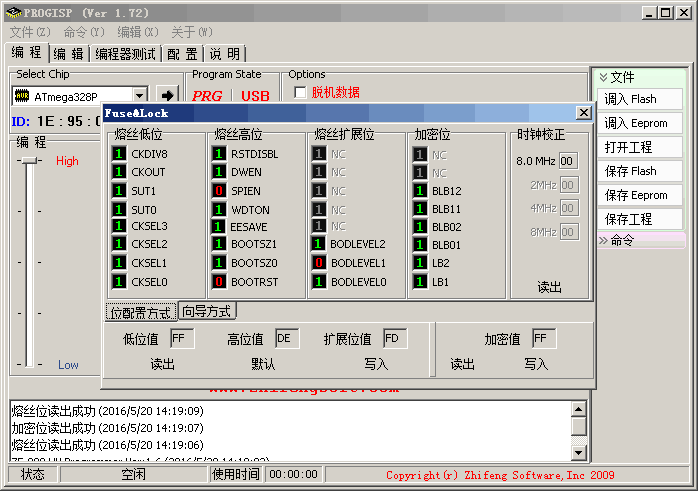Switch to the 编辑 tab
Screen dimensions: 698x491
tap(69, 54)
